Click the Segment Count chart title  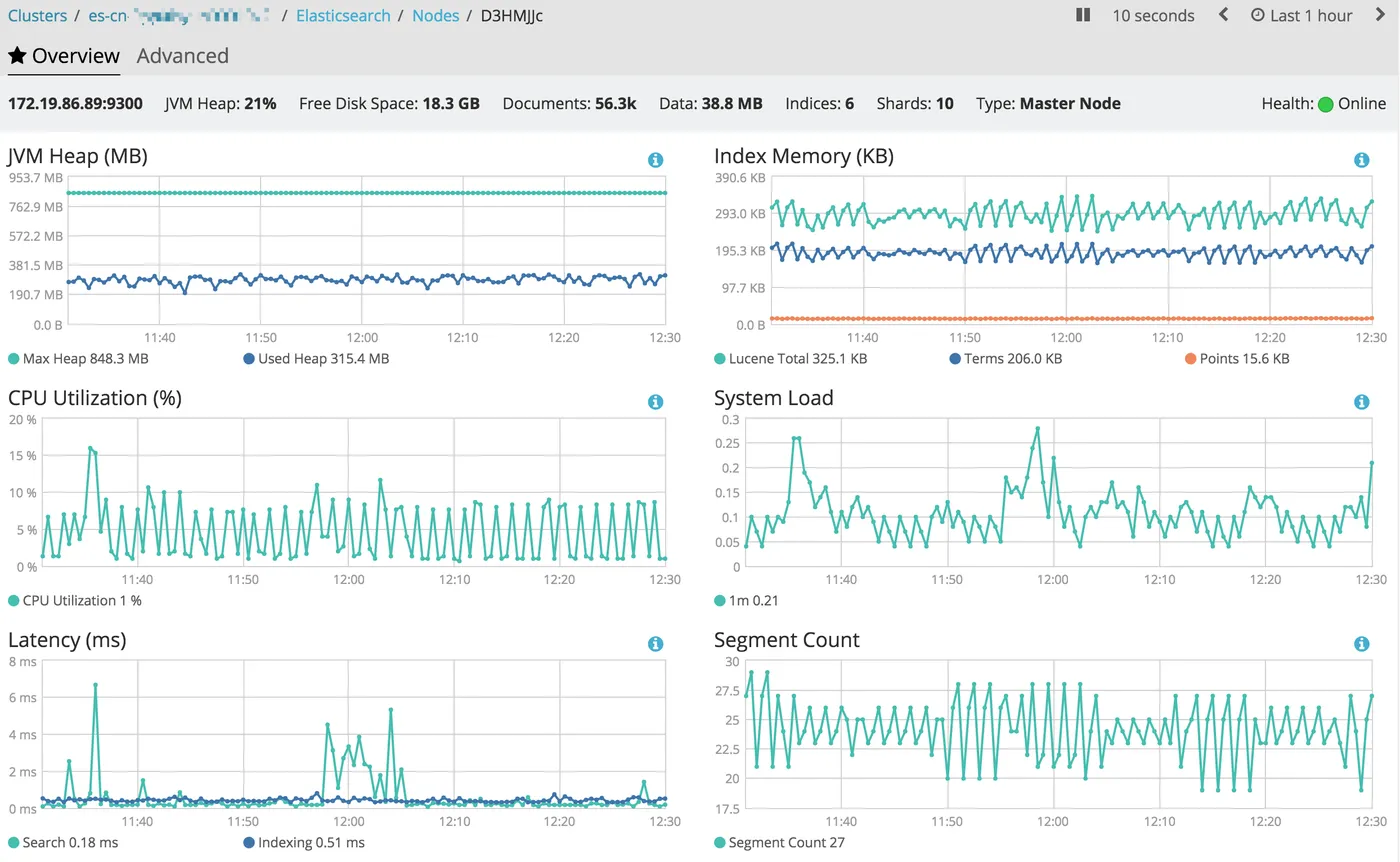click(x=787, y=641)
